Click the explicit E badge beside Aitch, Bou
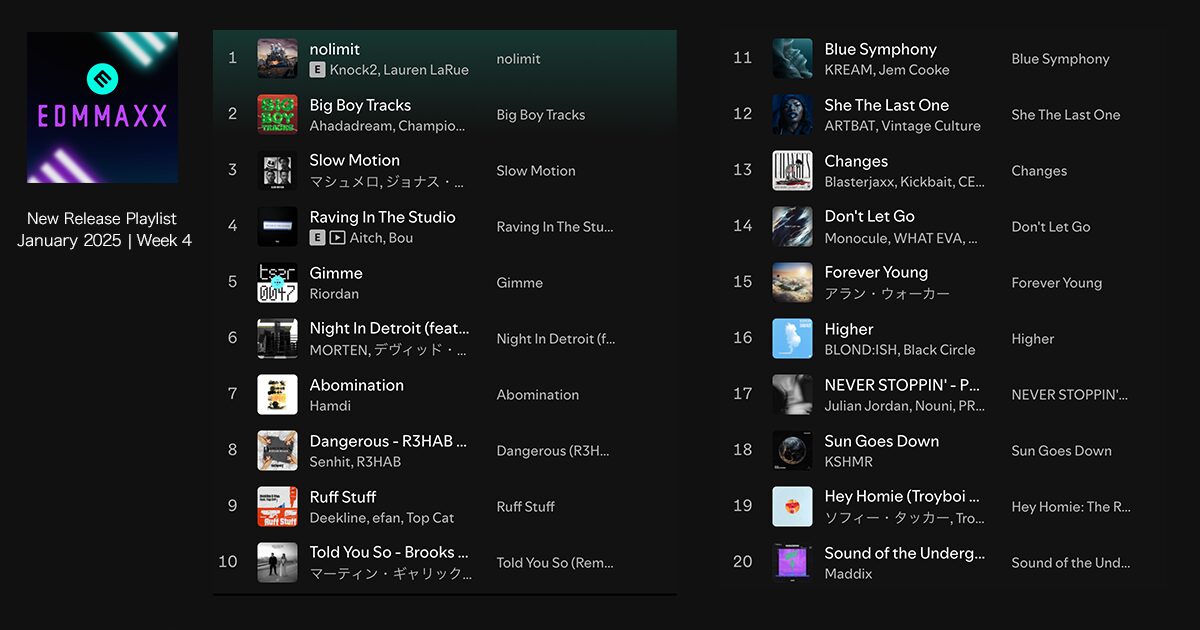Screen dimensions: 1200x630 [317, 238]
